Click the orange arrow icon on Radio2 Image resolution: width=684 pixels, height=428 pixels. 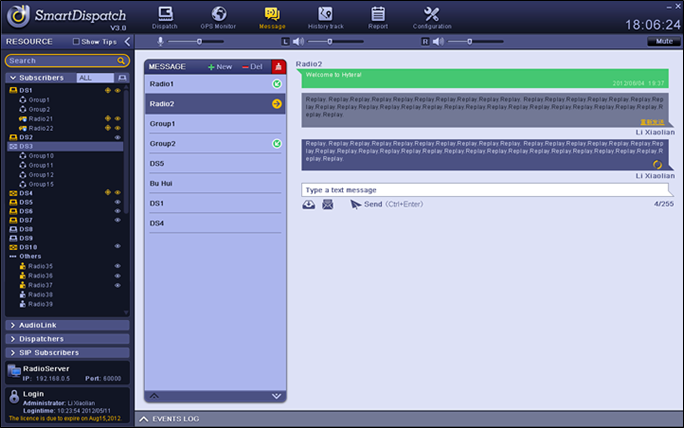tap(277, 104)
